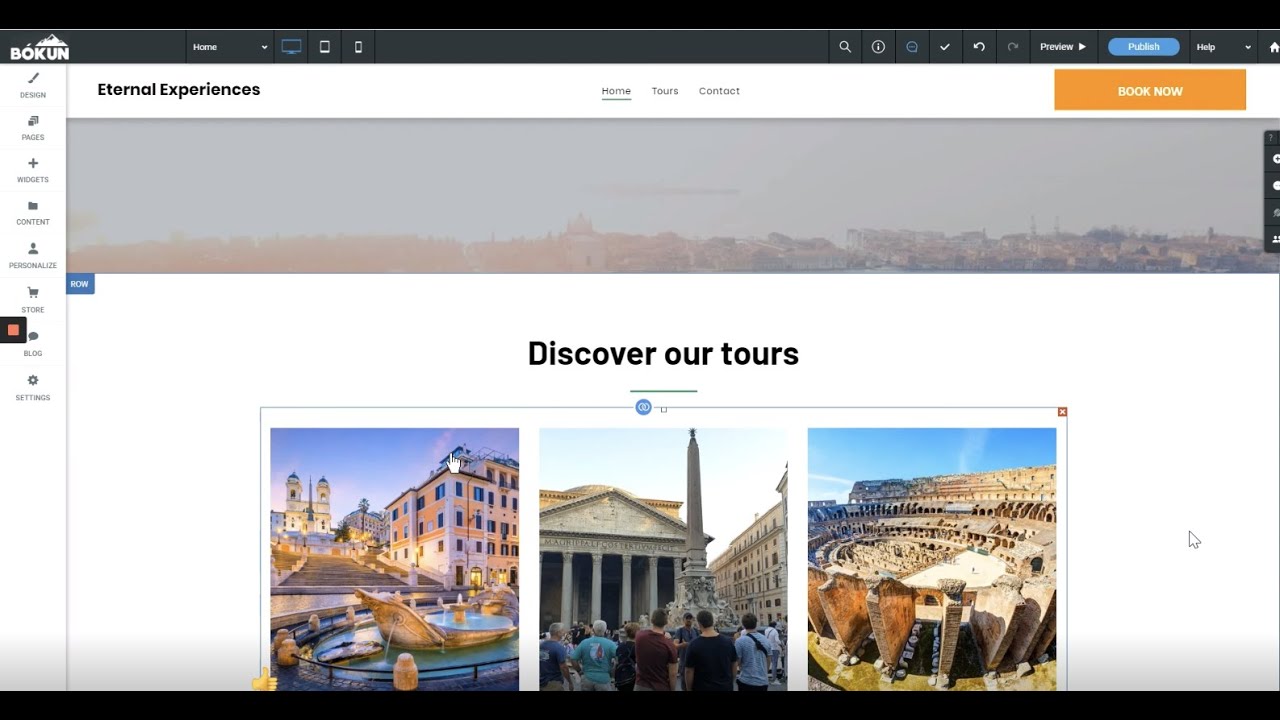Click Preview button
The width and height of the screenshot is (1280, 720).
click(x=1062, y=47)
